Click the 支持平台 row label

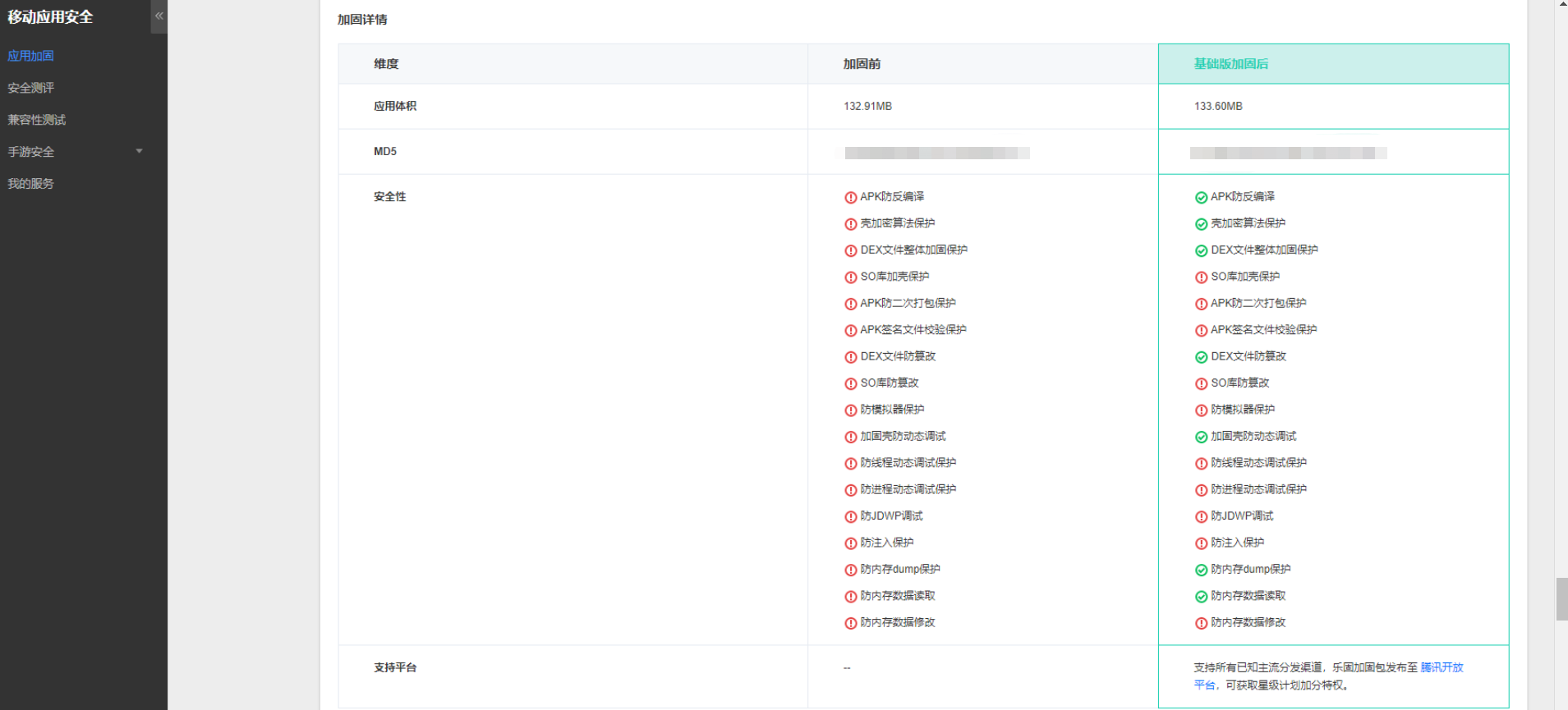[395, 668]
